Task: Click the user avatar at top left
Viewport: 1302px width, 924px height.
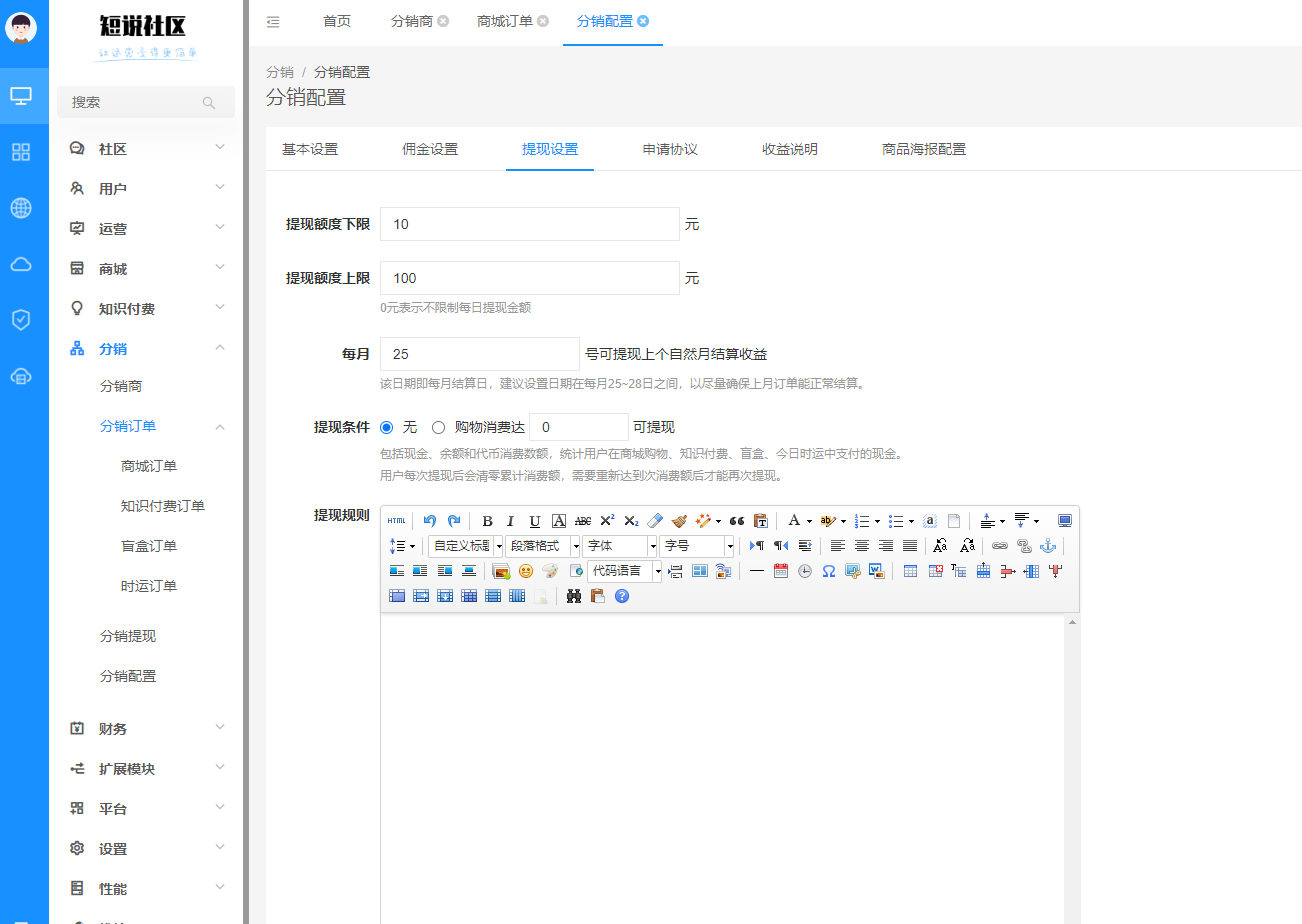Action: click(x=21, y=28)
